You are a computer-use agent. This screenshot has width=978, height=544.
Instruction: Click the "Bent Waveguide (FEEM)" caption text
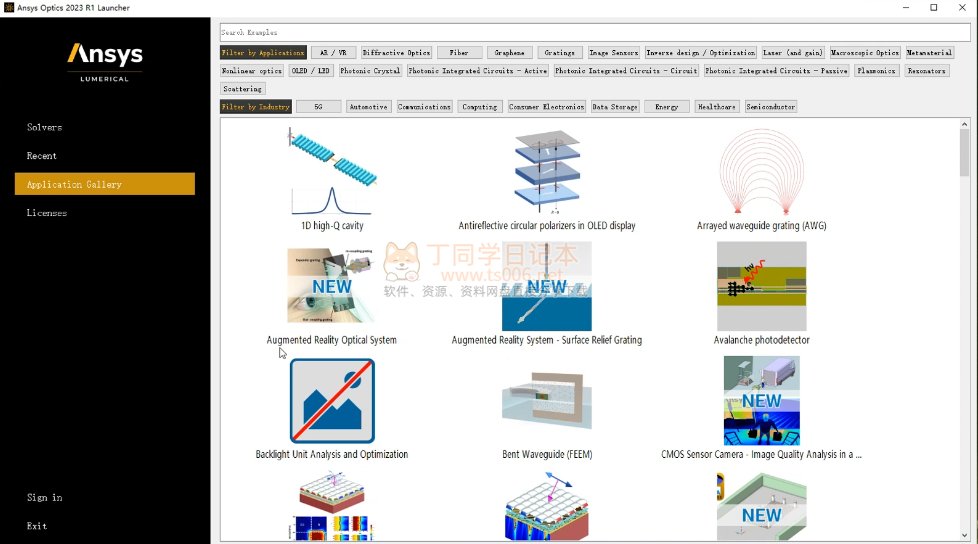547,454
